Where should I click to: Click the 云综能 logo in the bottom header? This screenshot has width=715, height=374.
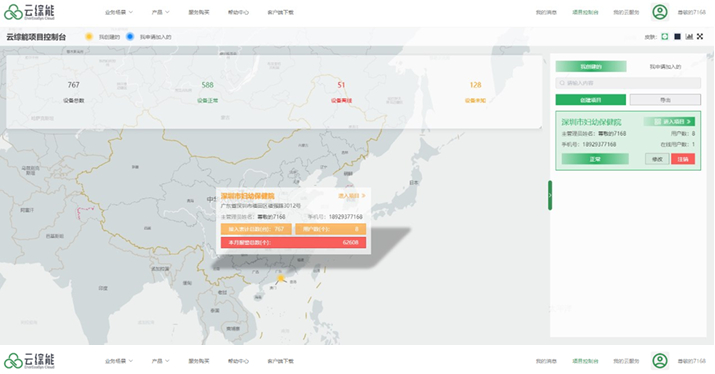click(29, 361)
